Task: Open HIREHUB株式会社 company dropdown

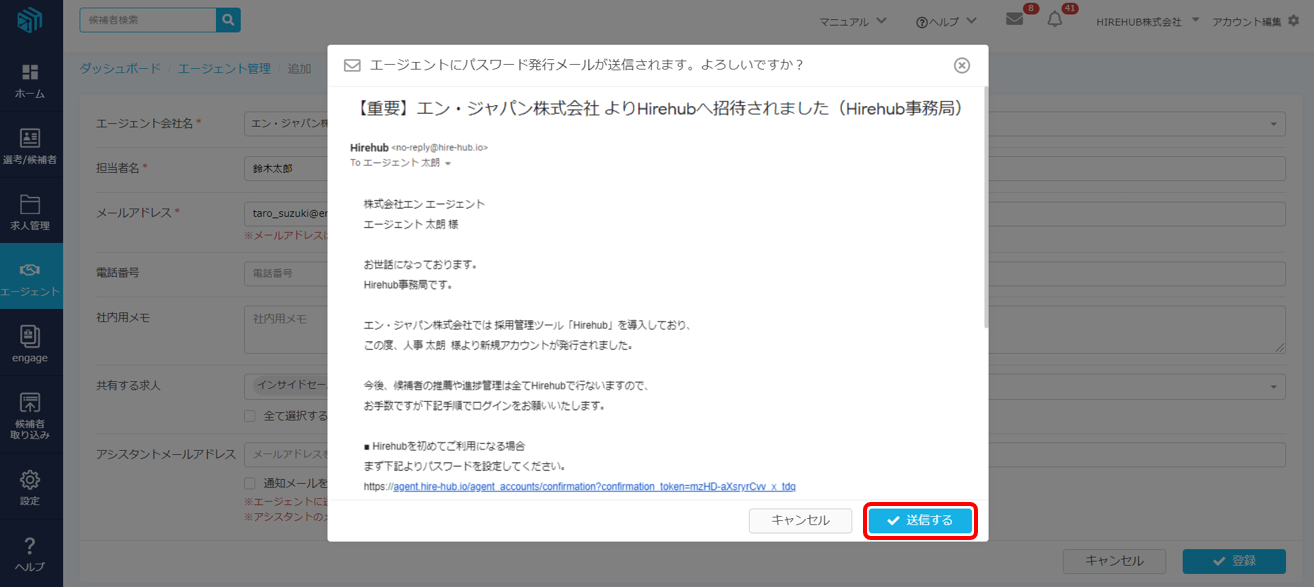Action: coord(1147,21)
